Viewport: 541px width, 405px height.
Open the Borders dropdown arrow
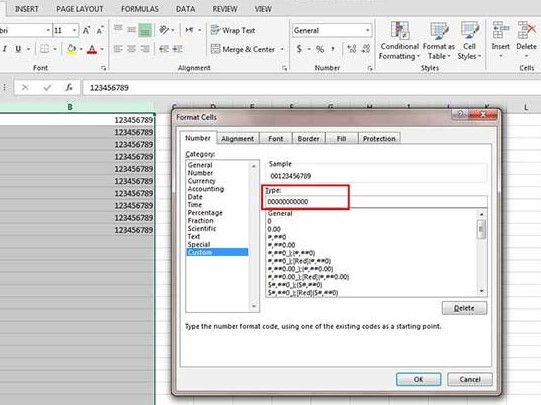[x=55, y=49]
